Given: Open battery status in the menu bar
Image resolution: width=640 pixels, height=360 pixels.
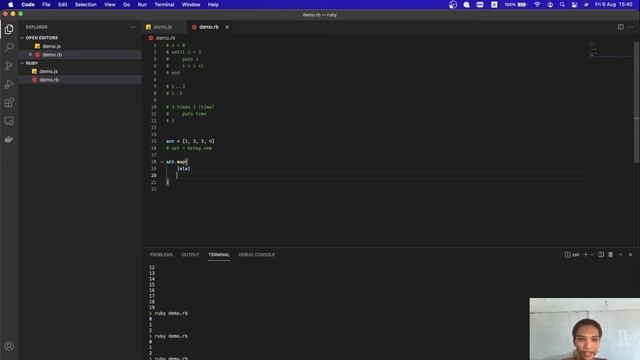Looking at the screenshot, I should (x=516, y=4).
